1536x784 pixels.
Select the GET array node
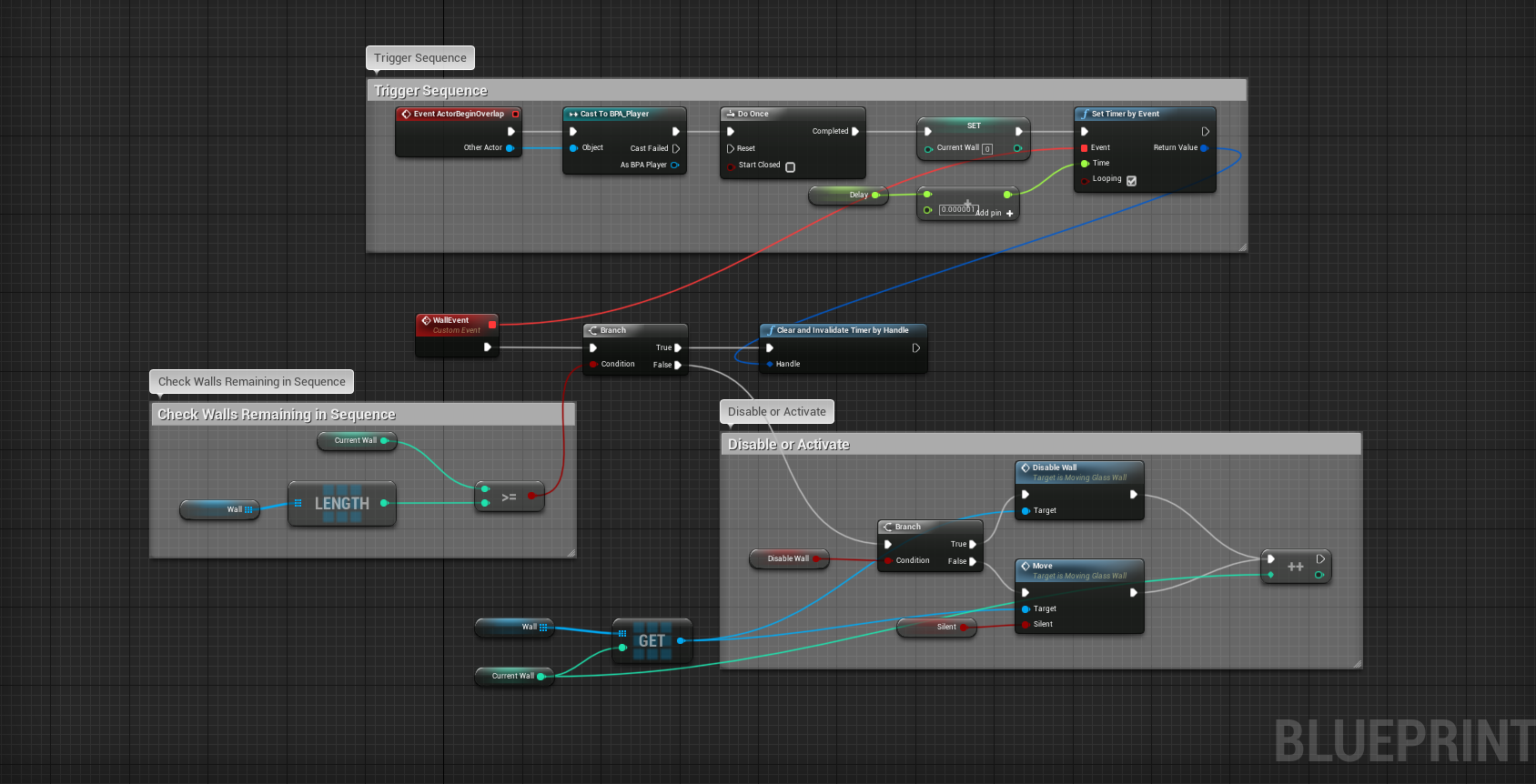click(x=652, y=641)
